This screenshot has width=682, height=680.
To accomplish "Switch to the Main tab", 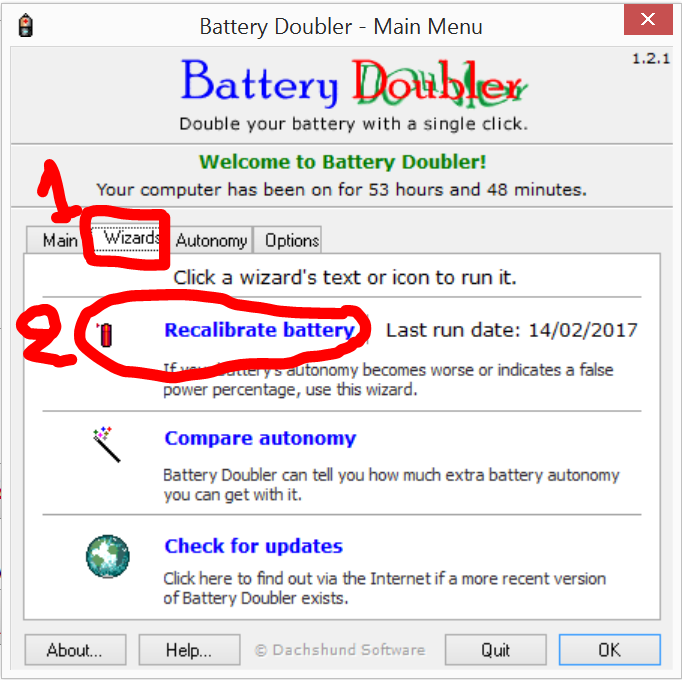I will coord(60,240).
